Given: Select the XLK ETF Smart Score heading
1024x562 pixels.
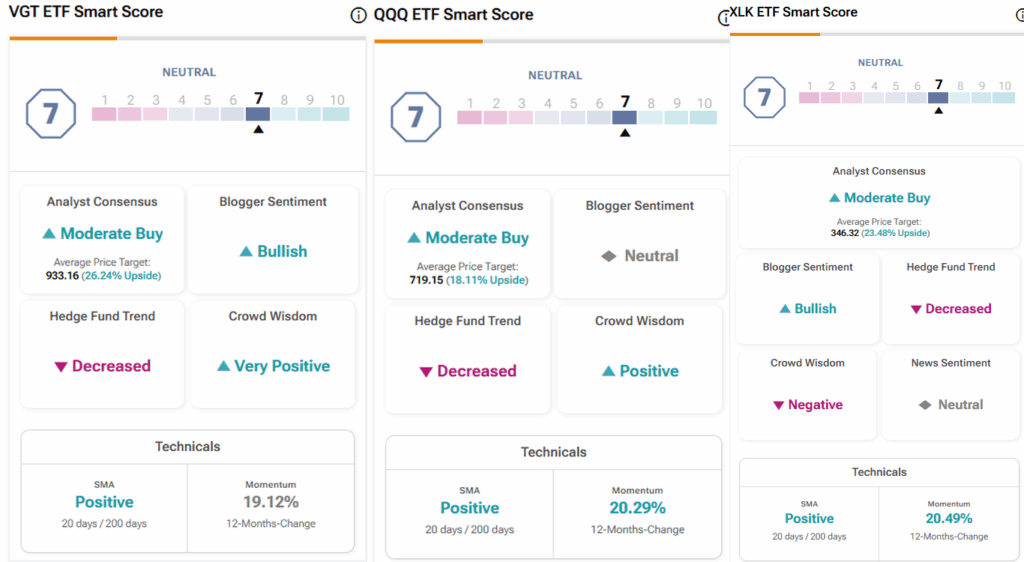Looking at the screenshot, I should click(x=794, y=12).
